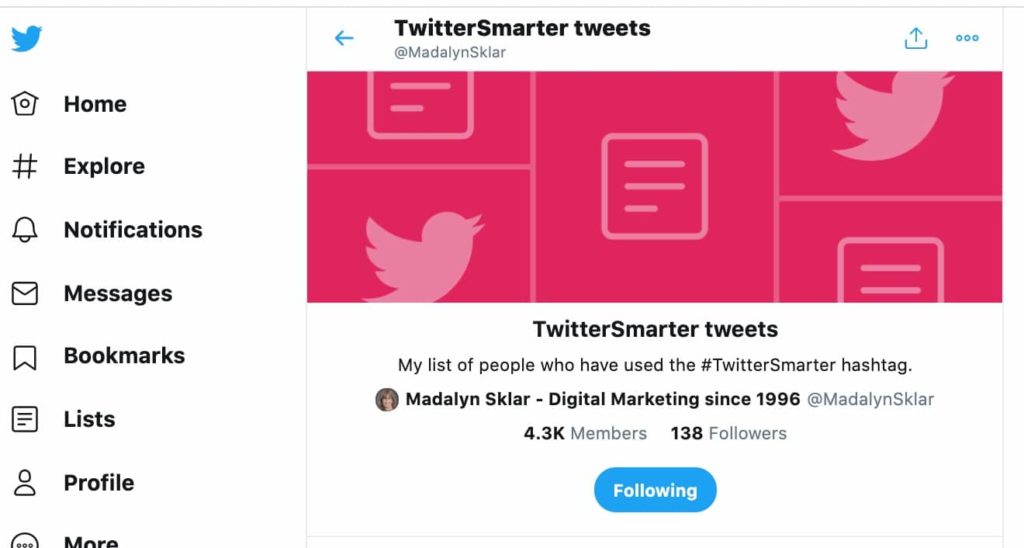Click the Home house icon
This screenshot has height=548, width=1024.
click(x=25, y=103)
